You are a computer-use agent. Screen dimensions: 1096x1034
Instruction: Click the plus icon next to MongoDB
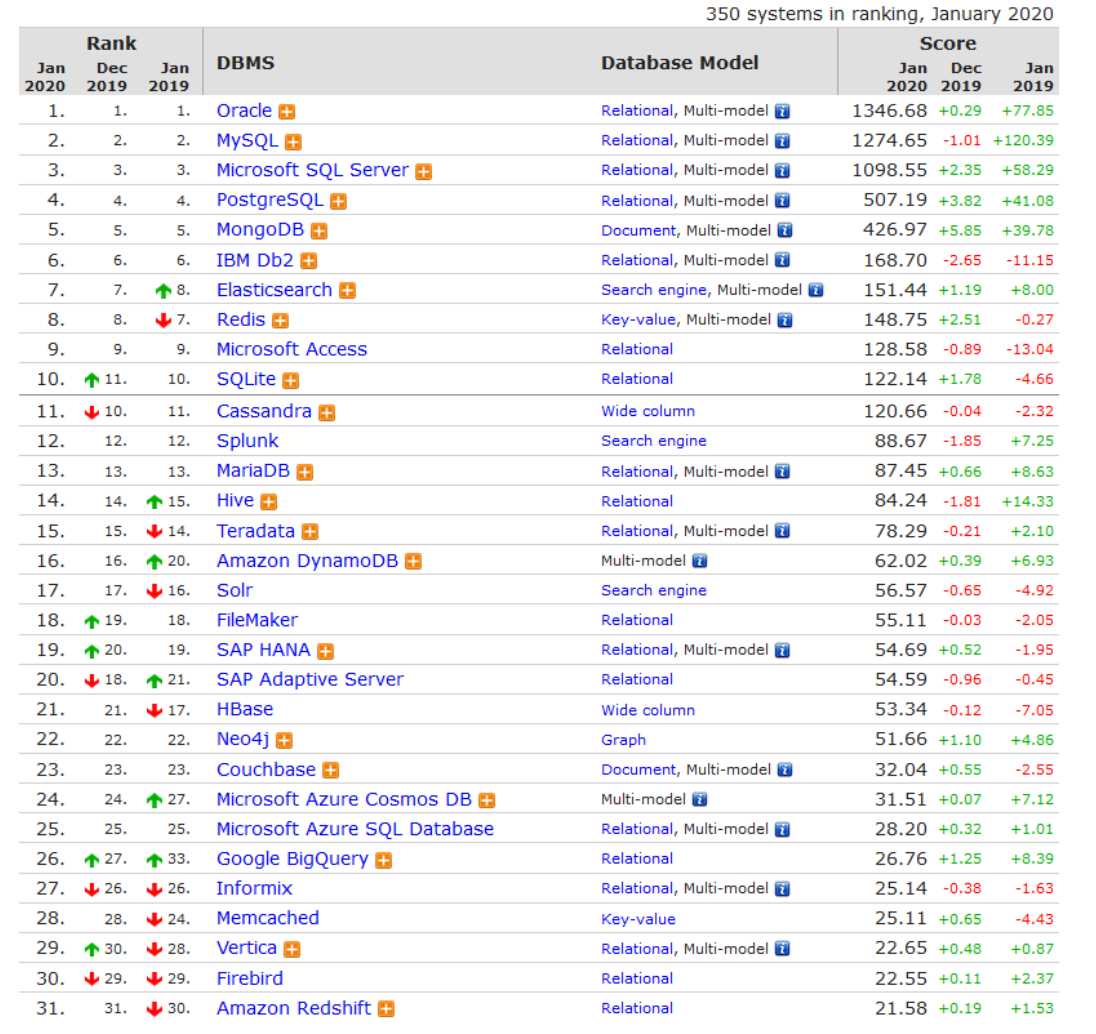319,231
